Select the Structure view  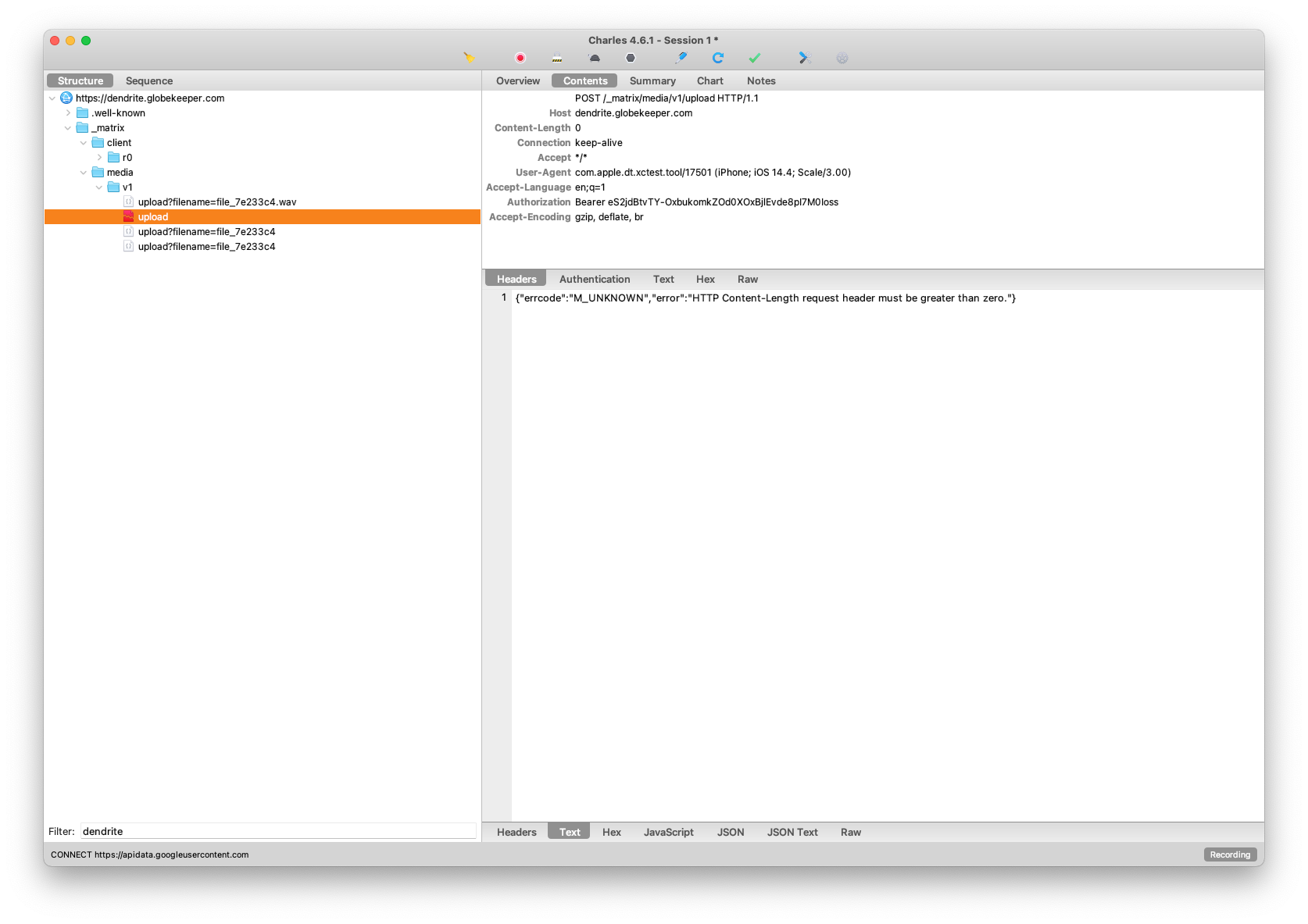[79, 80]
